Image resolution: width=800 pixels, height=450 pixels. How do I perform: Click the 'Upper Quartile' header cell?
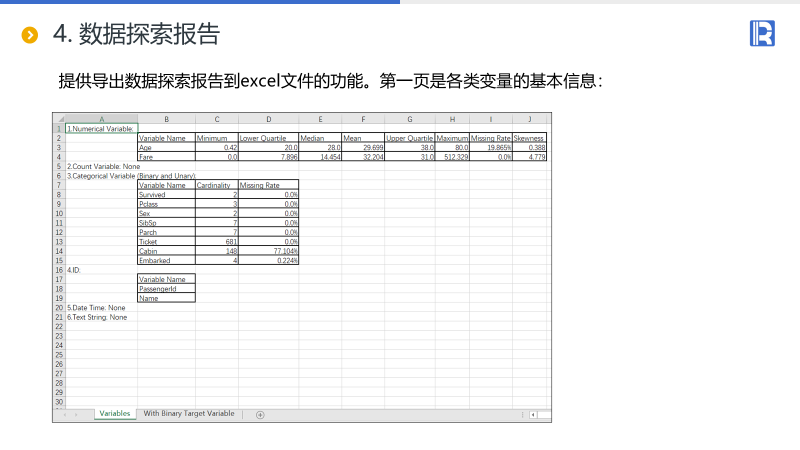point(410,138)
